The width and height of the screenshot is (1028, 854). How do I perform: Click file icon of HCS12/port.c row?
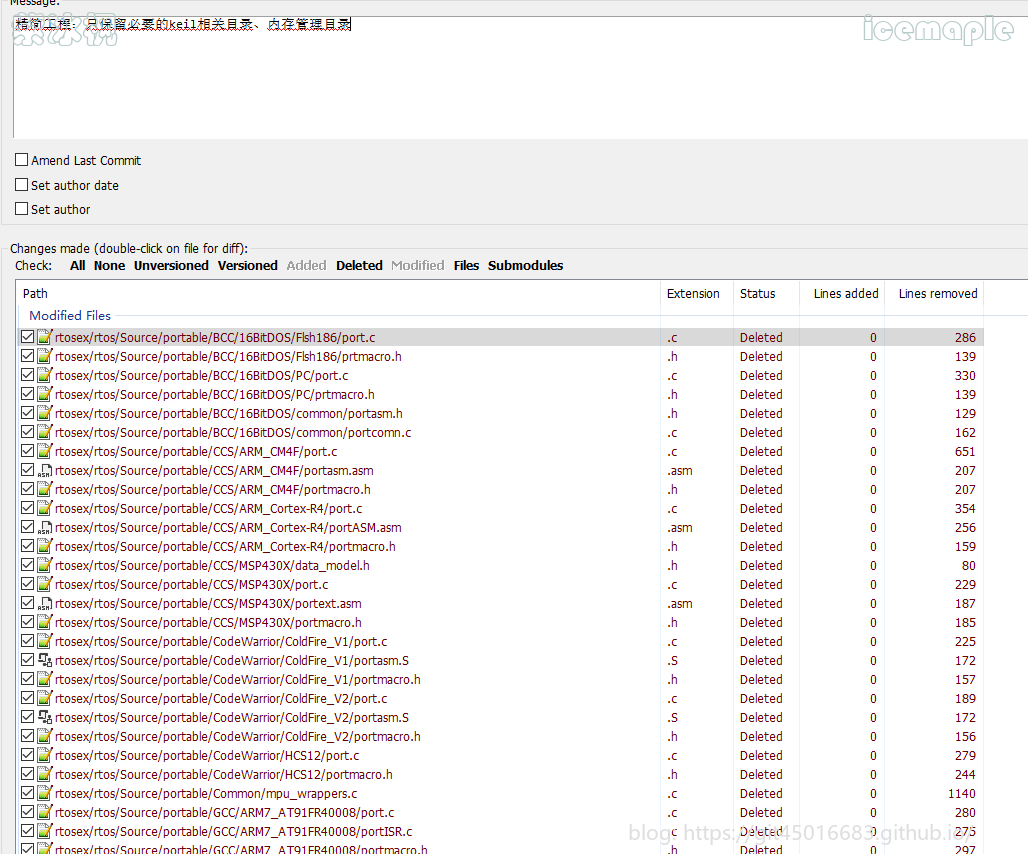pos(45,756)
